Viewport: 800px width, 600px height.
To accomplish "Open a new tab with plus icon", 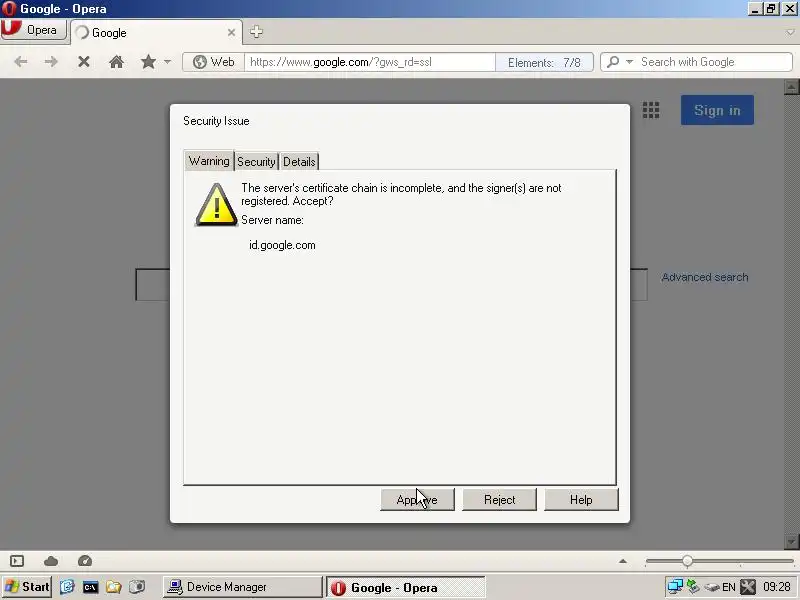I will coord(256,32).
